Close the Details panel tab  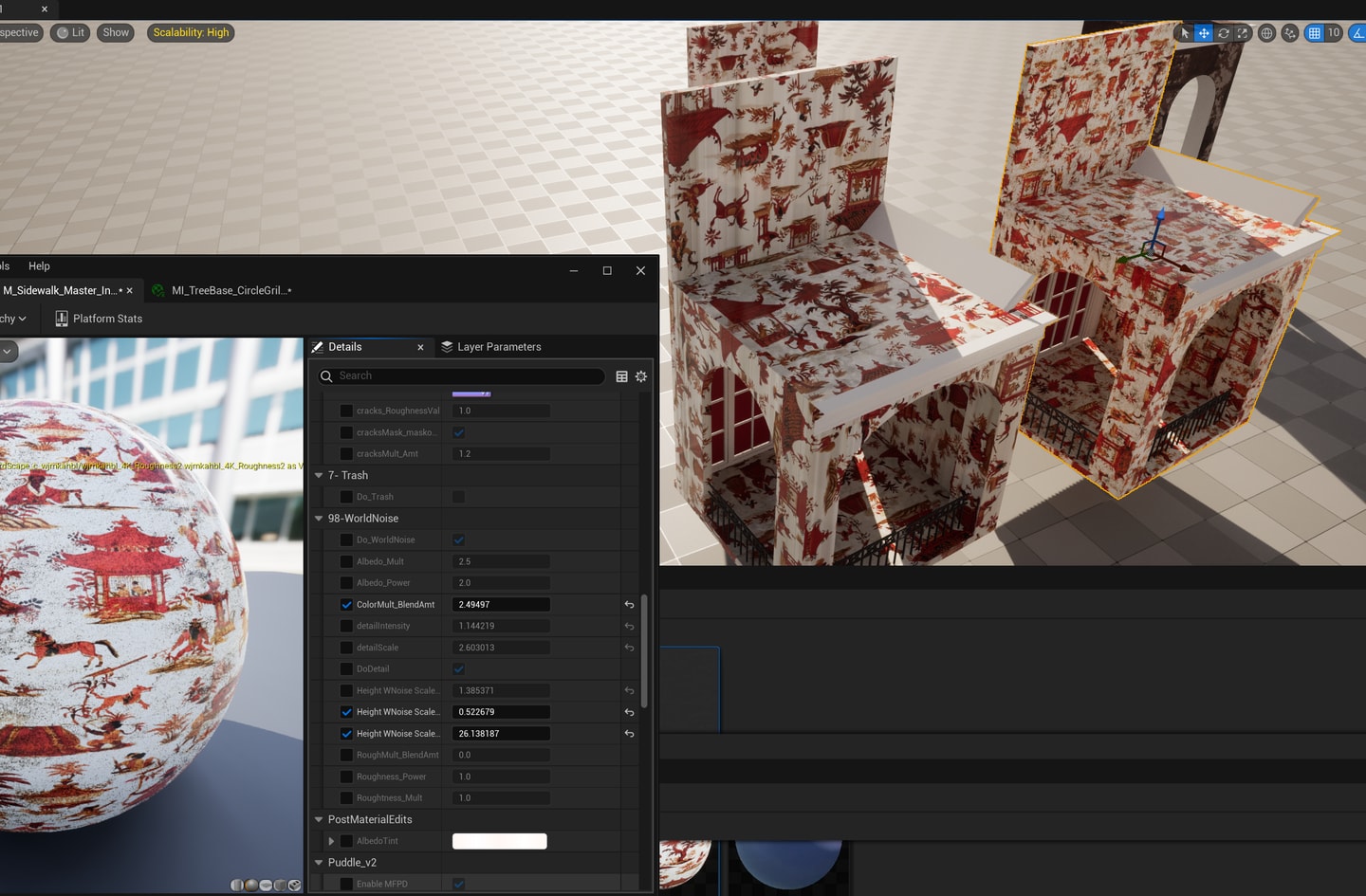420,348
